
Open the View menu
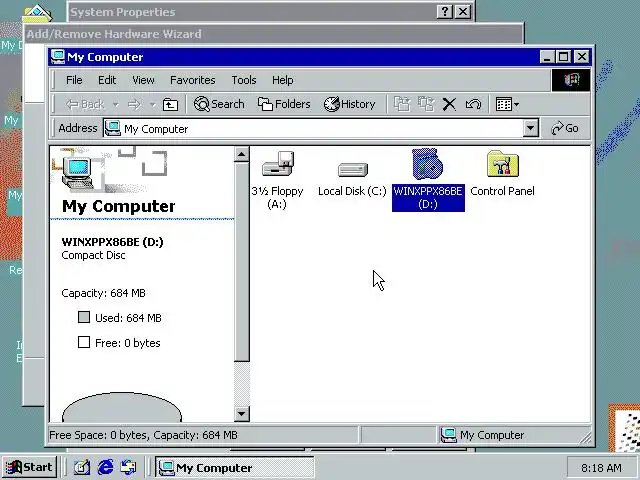tap(143, 80)
